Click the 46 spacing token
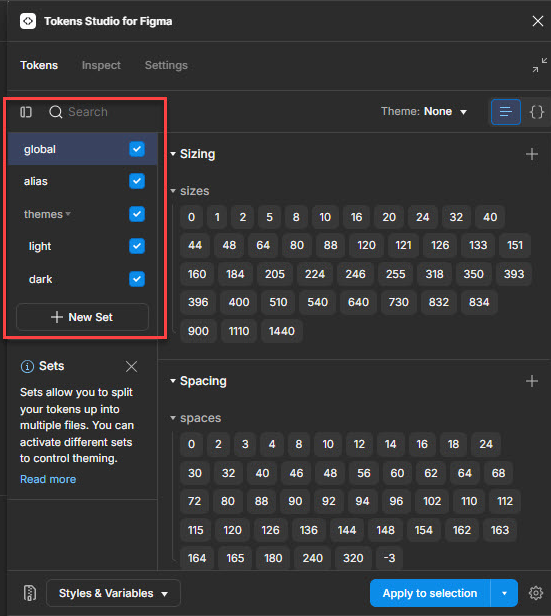The height and width of the screenshot is (616, 551). [x=296, y=473]
